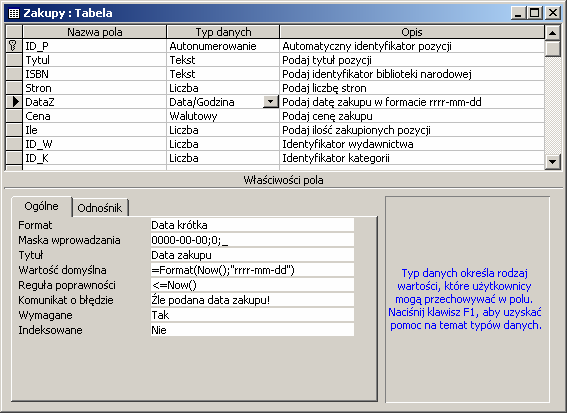This screenshot has width=567, height=413.
Task: Select the row selector for the Tytul field
Action: (x=14, y=60)
